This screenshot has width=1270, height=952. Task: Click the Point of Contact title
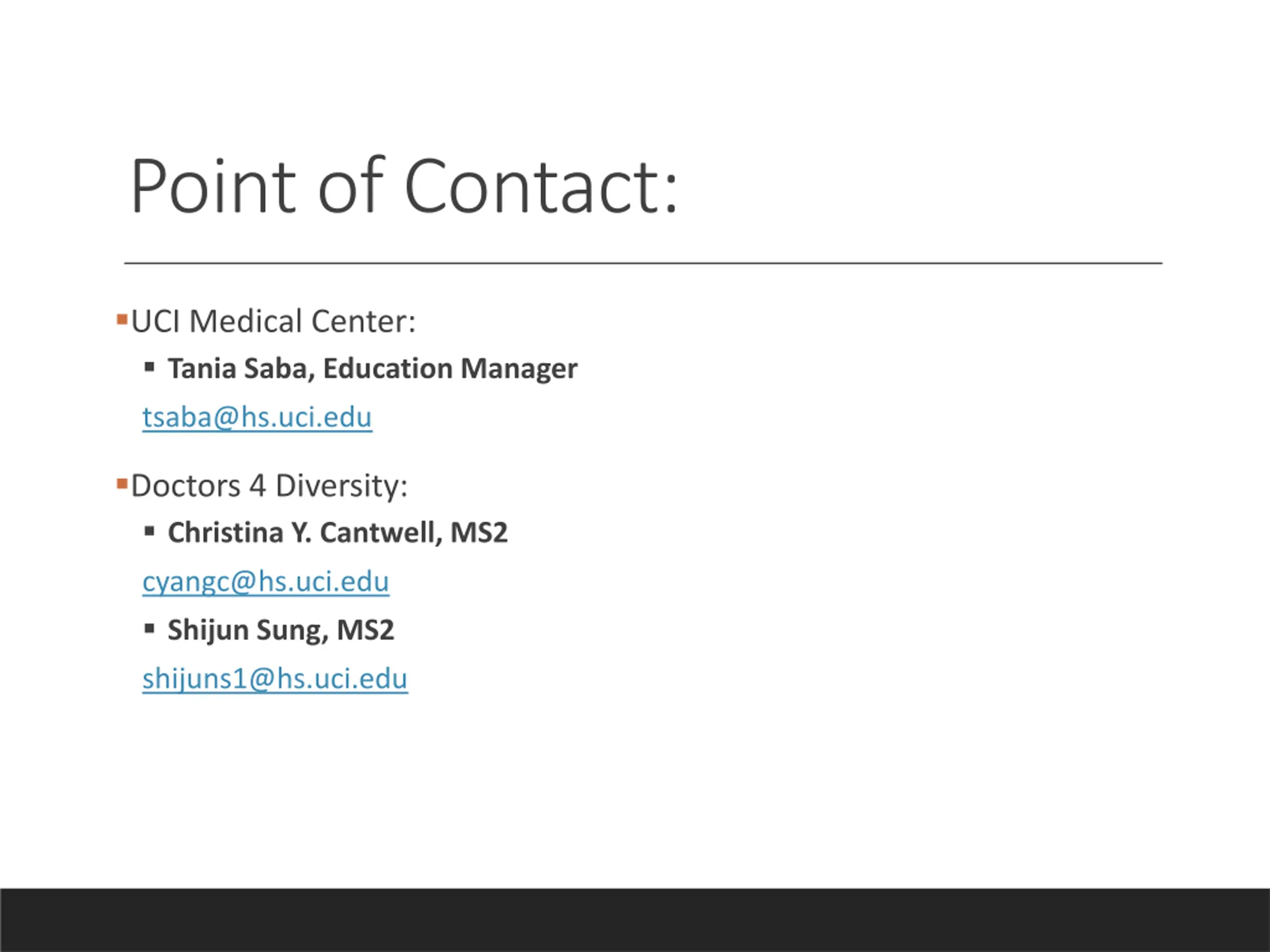tap(404, 186)
